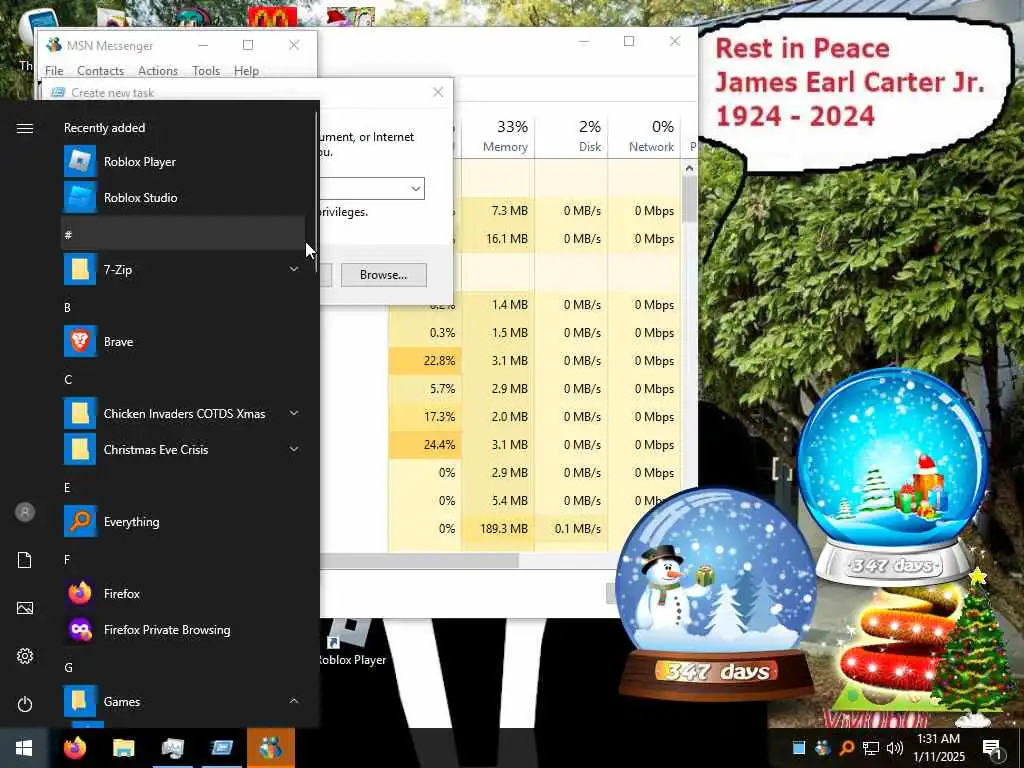The width and height of the screenshot is (1024, 768).
Task: Open Pictures from the Start menu rail
Action: tap(25, 608)
